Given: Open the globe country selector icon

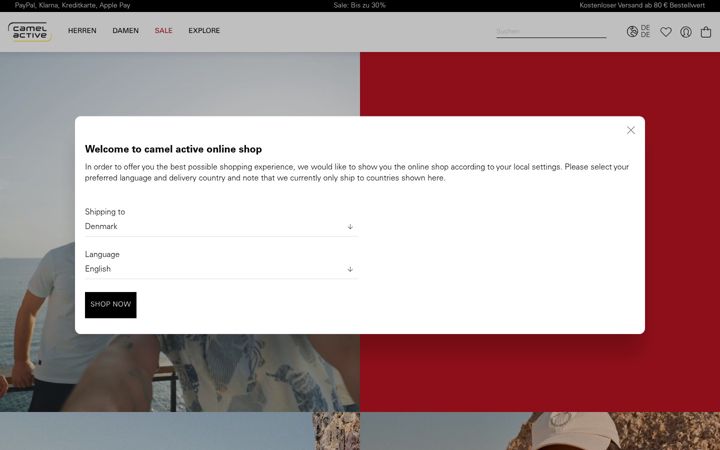Looking at the screenshot, I should 632,31.
